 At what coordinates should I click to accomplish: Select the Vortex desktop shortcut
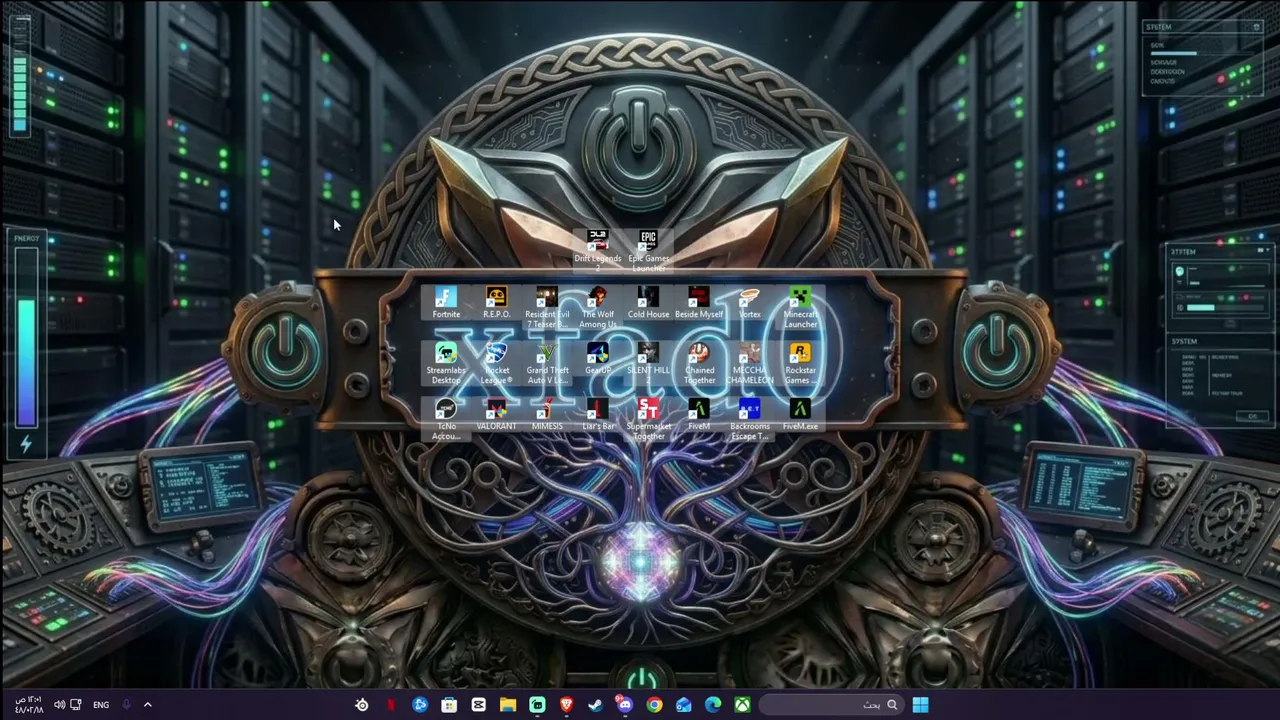point(749,303)
